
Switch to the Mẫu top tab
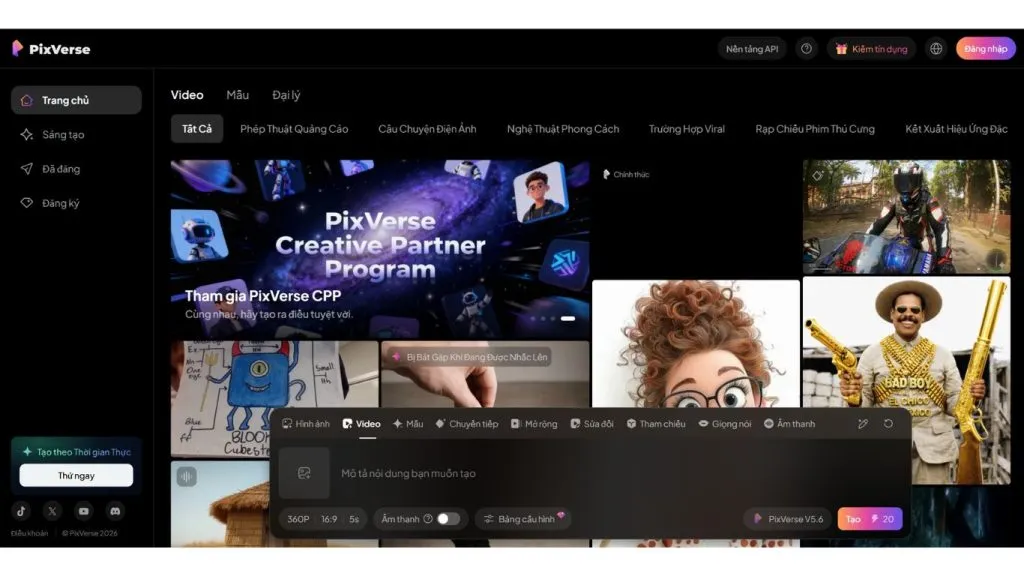coord(238,95)
